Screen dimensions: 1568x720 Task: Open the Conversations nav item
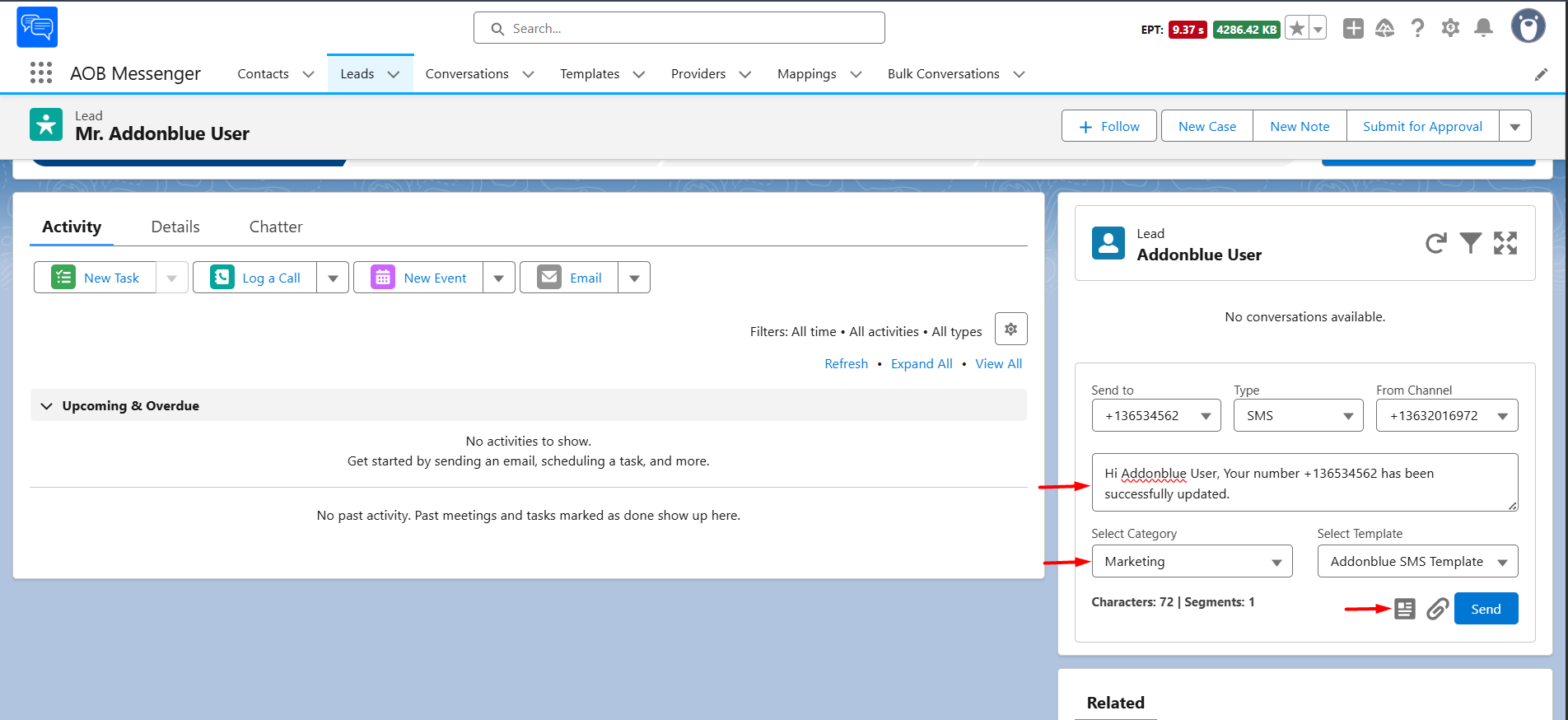click(467, 73)
